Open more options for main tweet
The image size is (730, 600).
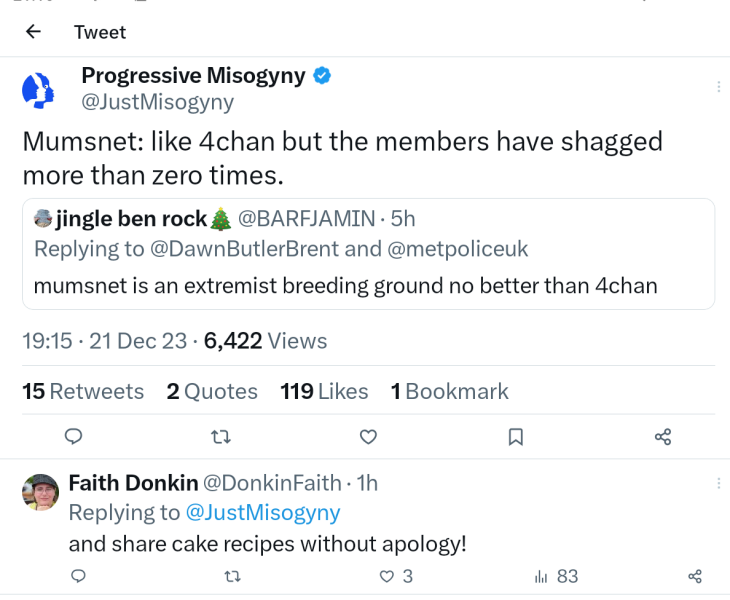tap(718, 88)
